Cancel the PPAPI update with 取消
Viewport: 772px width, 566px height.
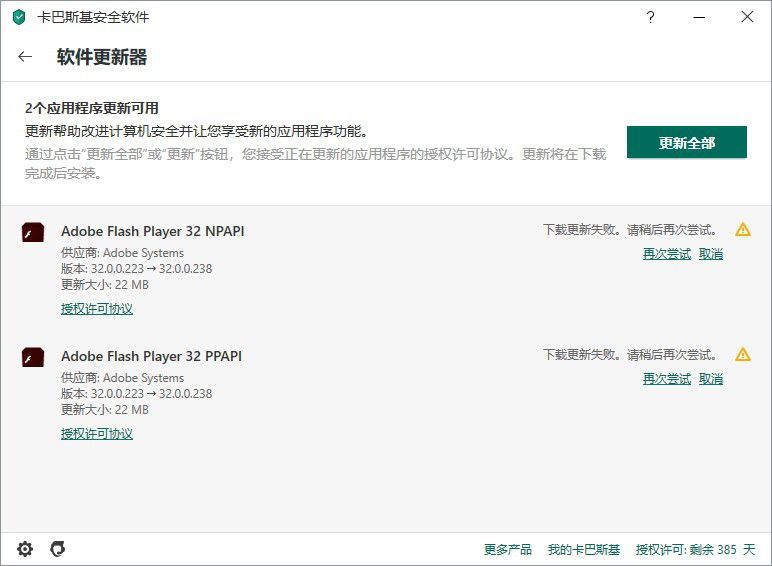tap(711, 379)
